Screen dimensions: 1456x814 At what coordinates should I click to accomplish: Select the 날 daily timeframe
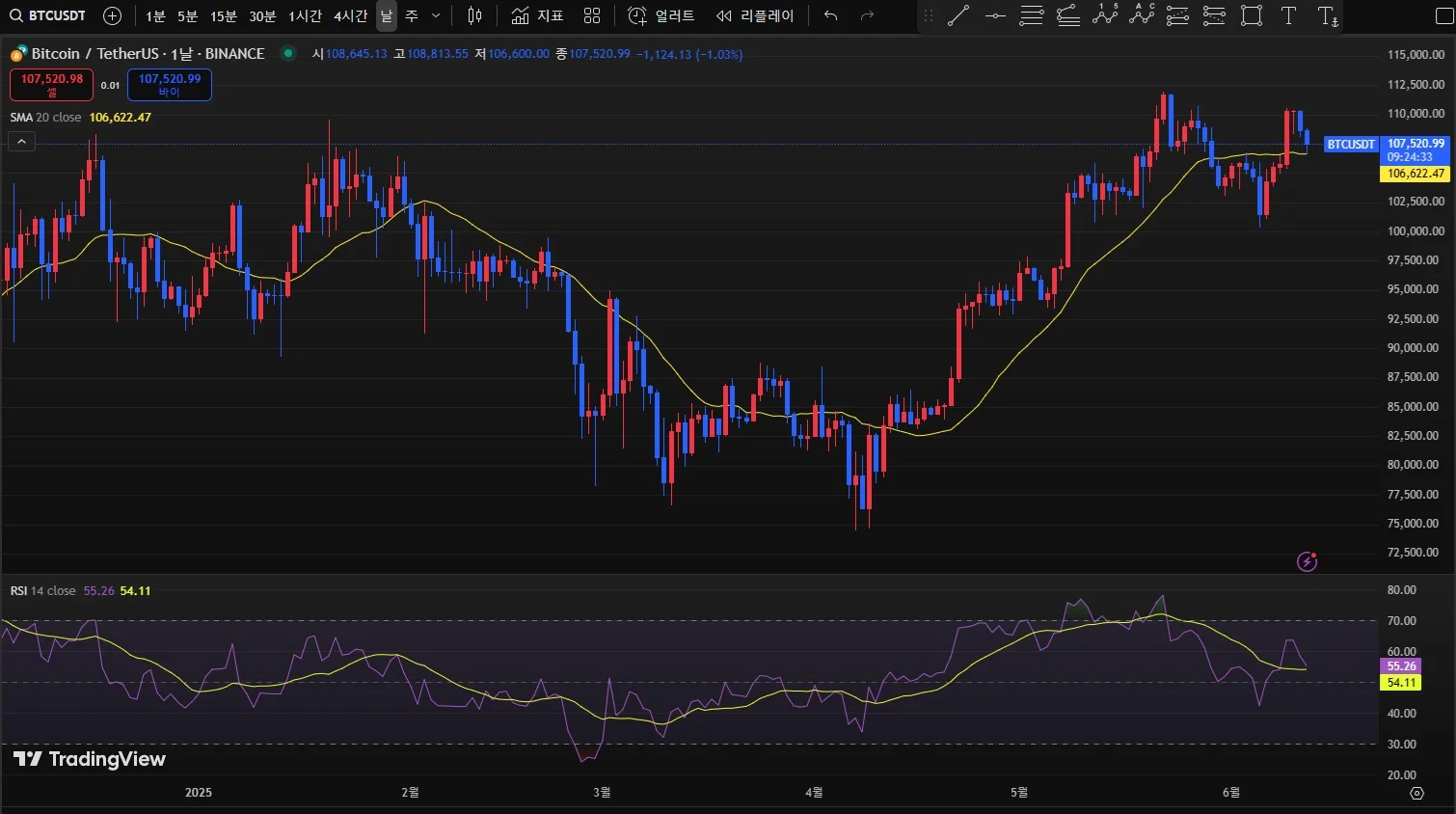pos(387,15)
